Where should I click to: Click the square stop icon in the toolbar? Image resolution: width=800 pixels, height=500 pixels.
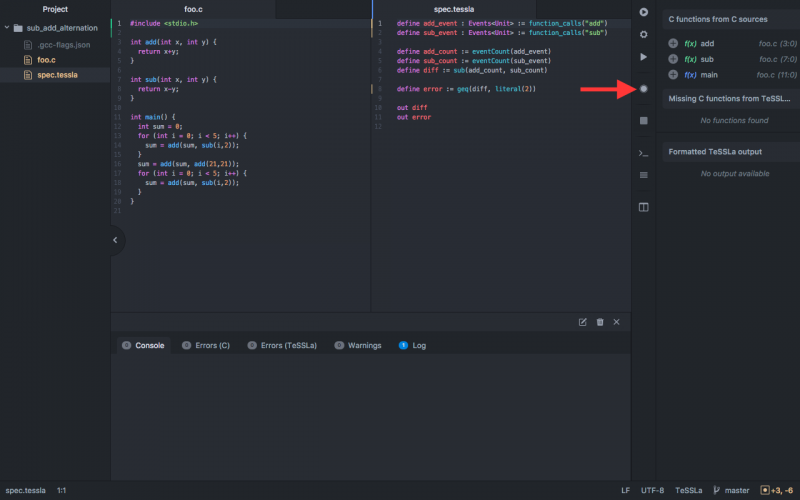click(x=643, y=120)
